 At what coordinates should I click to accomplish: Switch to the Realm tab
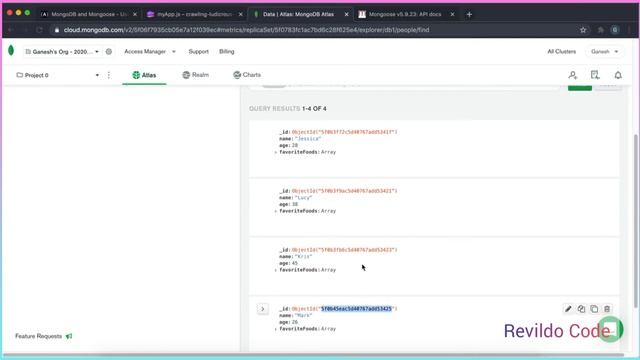196,75
